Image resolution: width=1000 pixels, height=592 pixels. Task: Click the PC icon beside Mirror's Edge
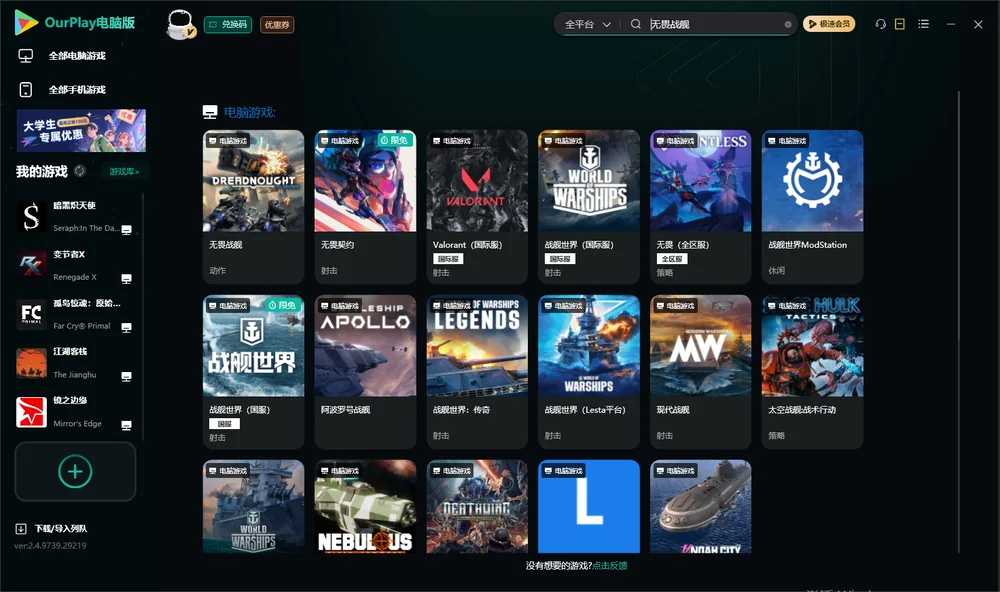126,426
